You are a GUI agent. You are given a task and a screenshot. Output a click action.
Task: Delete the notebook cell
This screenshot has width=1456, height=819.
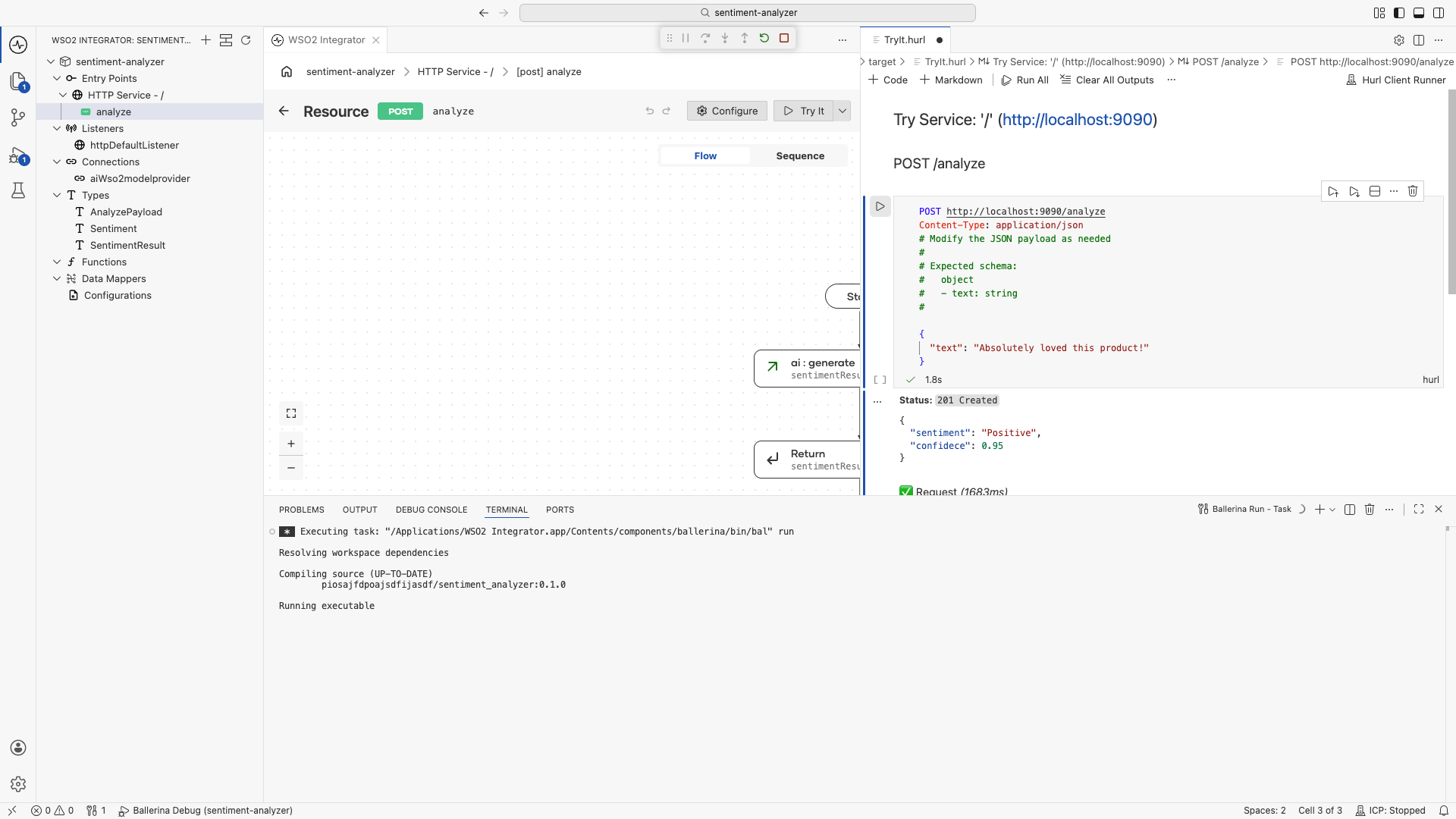(x=1413, y=192)
